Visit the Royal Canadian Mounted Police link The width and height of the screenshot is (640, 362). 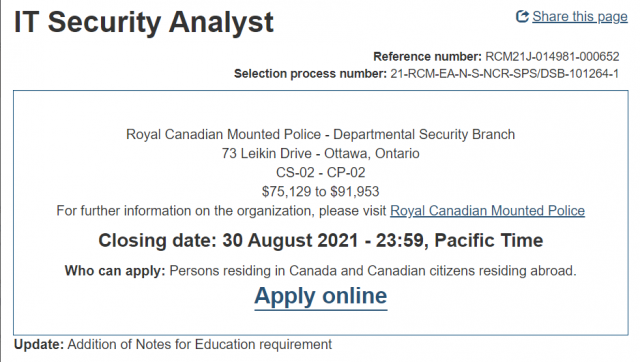pos(487,211)
